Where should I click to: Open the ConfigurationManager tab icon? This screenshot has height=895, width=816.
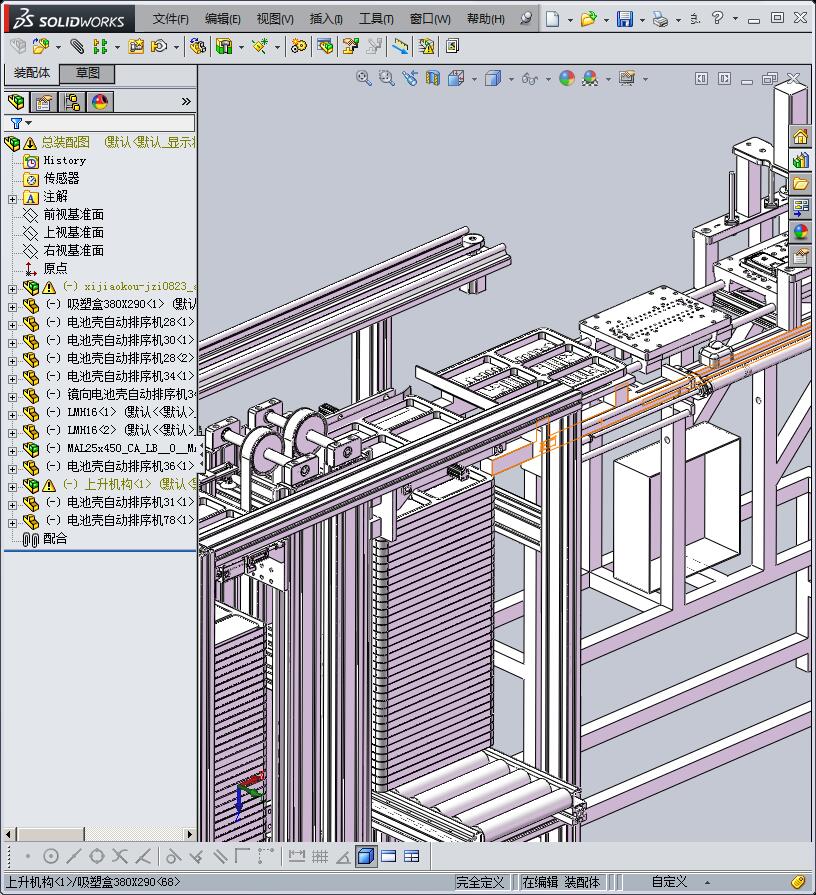[72, 102]
